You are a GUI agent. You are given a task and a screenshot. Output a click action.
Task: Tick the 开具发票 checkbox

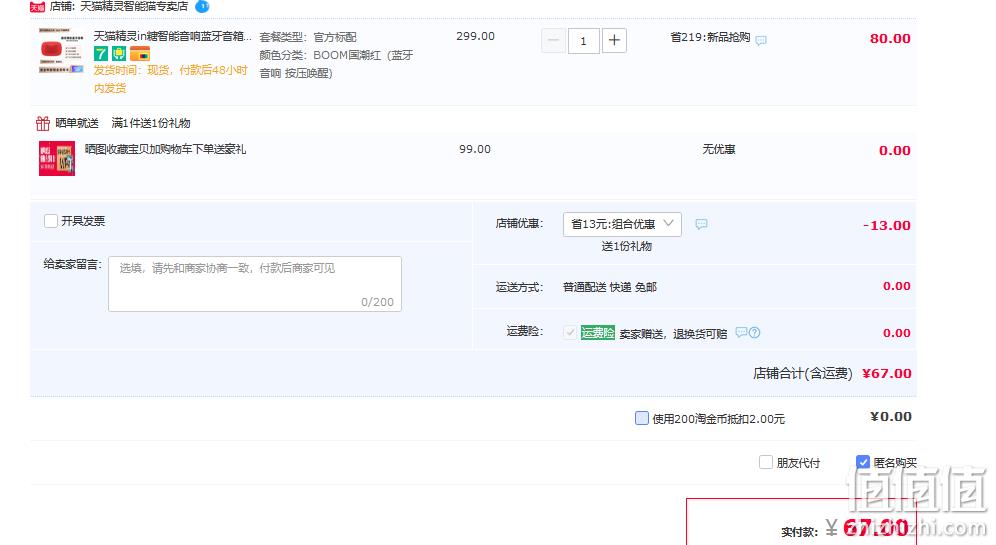(x=51, y=221)
